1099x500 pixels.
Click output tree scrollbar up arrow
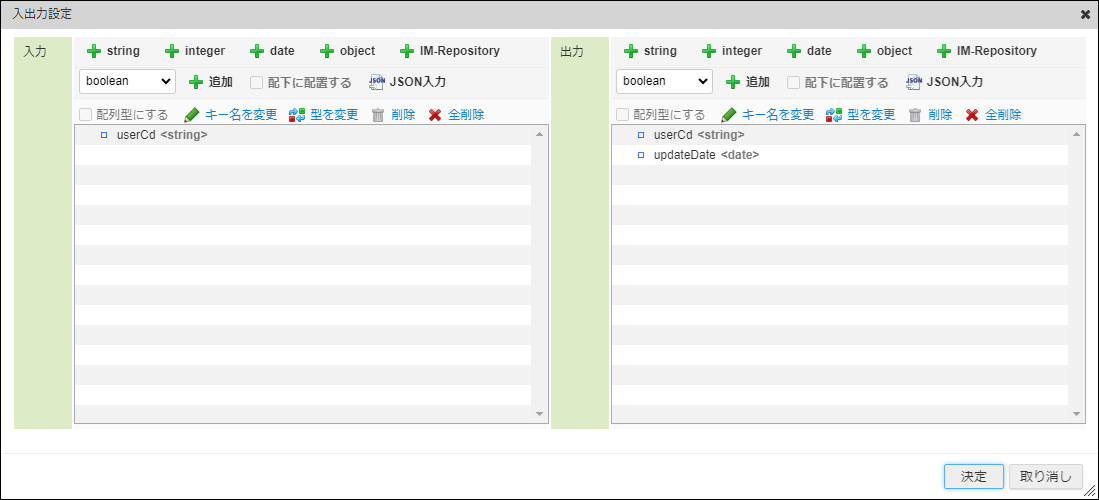pos(1077,133)
